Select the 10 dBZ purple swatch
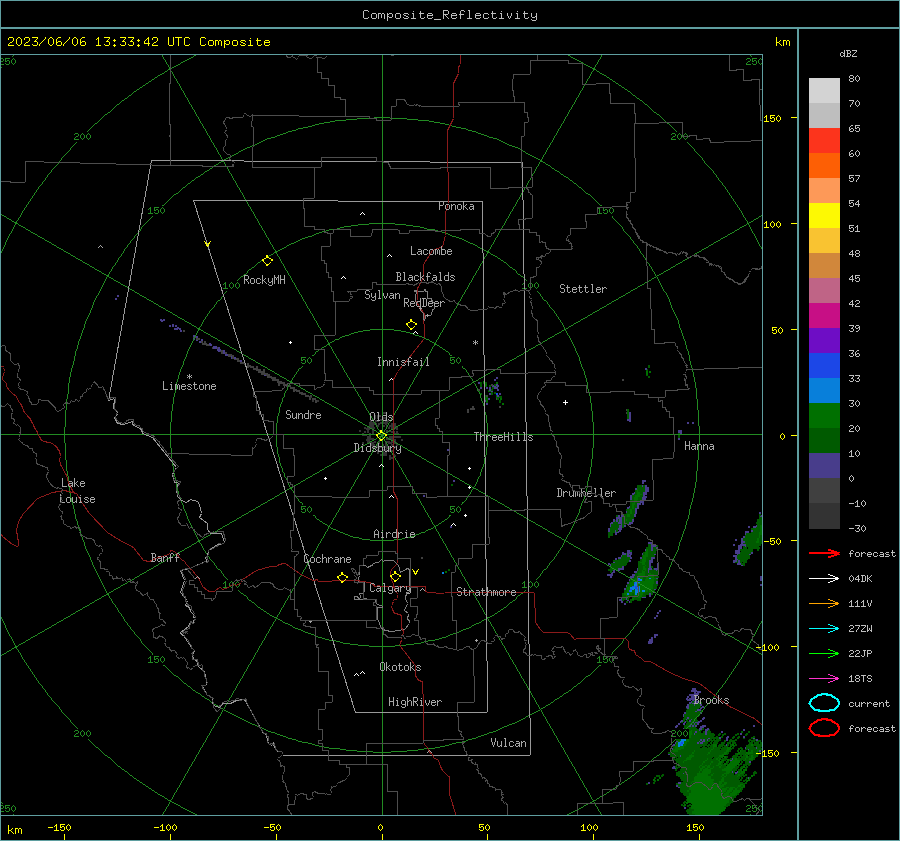The width and height of the screenshot is (900, 841). click(824, 466)
